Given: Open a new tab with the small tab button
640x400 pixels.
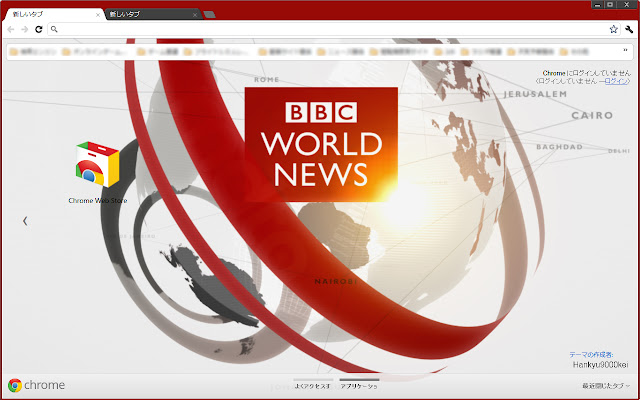Looking at the screenshot, I should click(x=209, y=15).
